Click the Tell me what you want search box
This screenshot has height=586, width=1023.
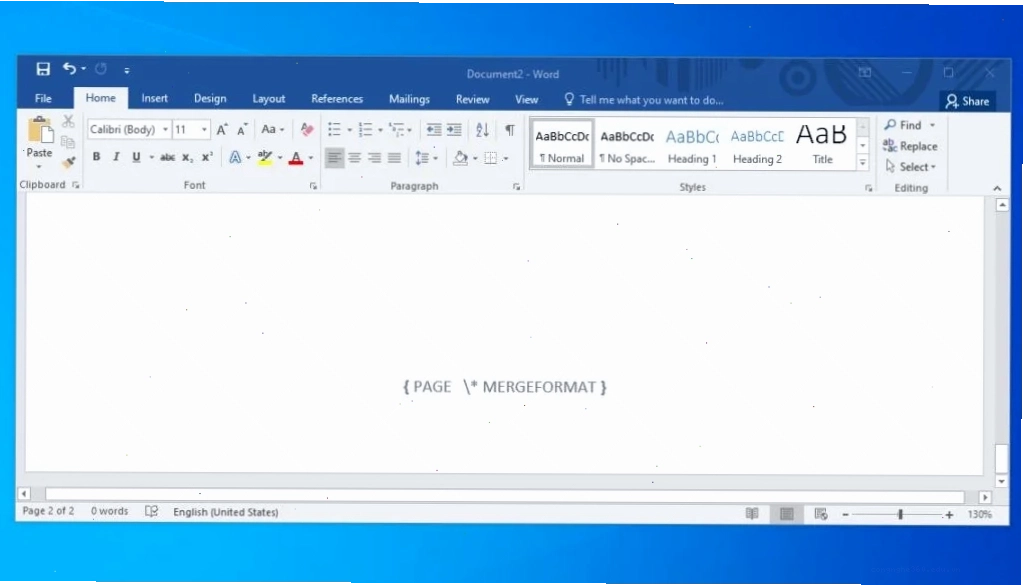(644, 100)
